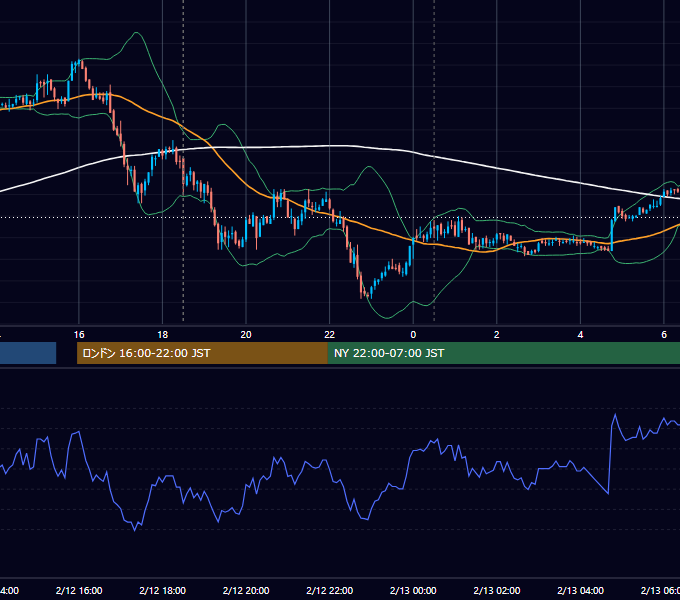Image resolution: width=680 pixels, height=600 pixels.
Task: Click the '20' hour label on the upper axis
Action: (246, 335)
